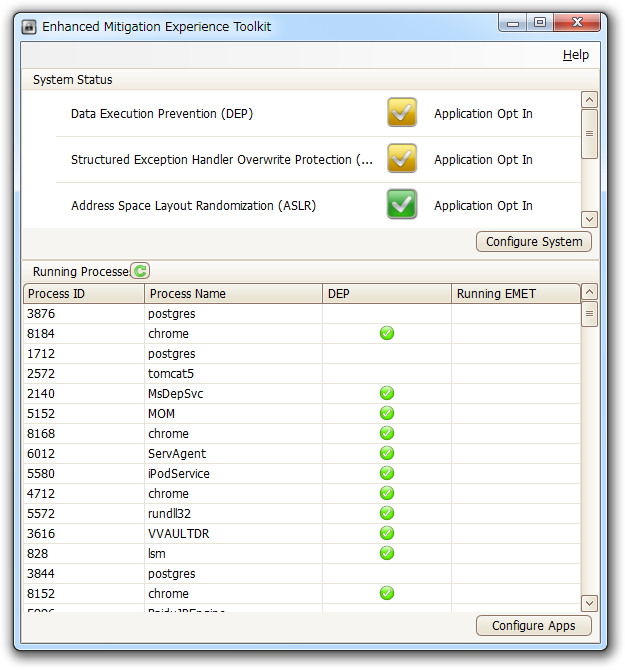625x670 pixels.
Task: Click System Status scroll down arrow
Action: tap(590, 220)
